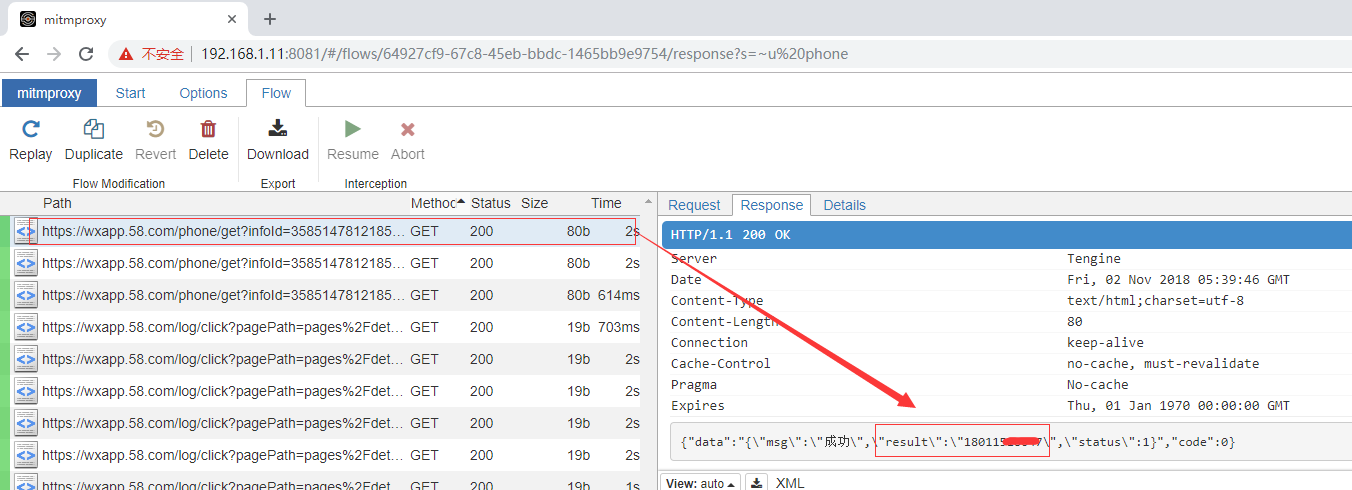Open a new browser tab with the plus icon
This screenshot has height=490, width=1352.
click(x=270, y=19)
